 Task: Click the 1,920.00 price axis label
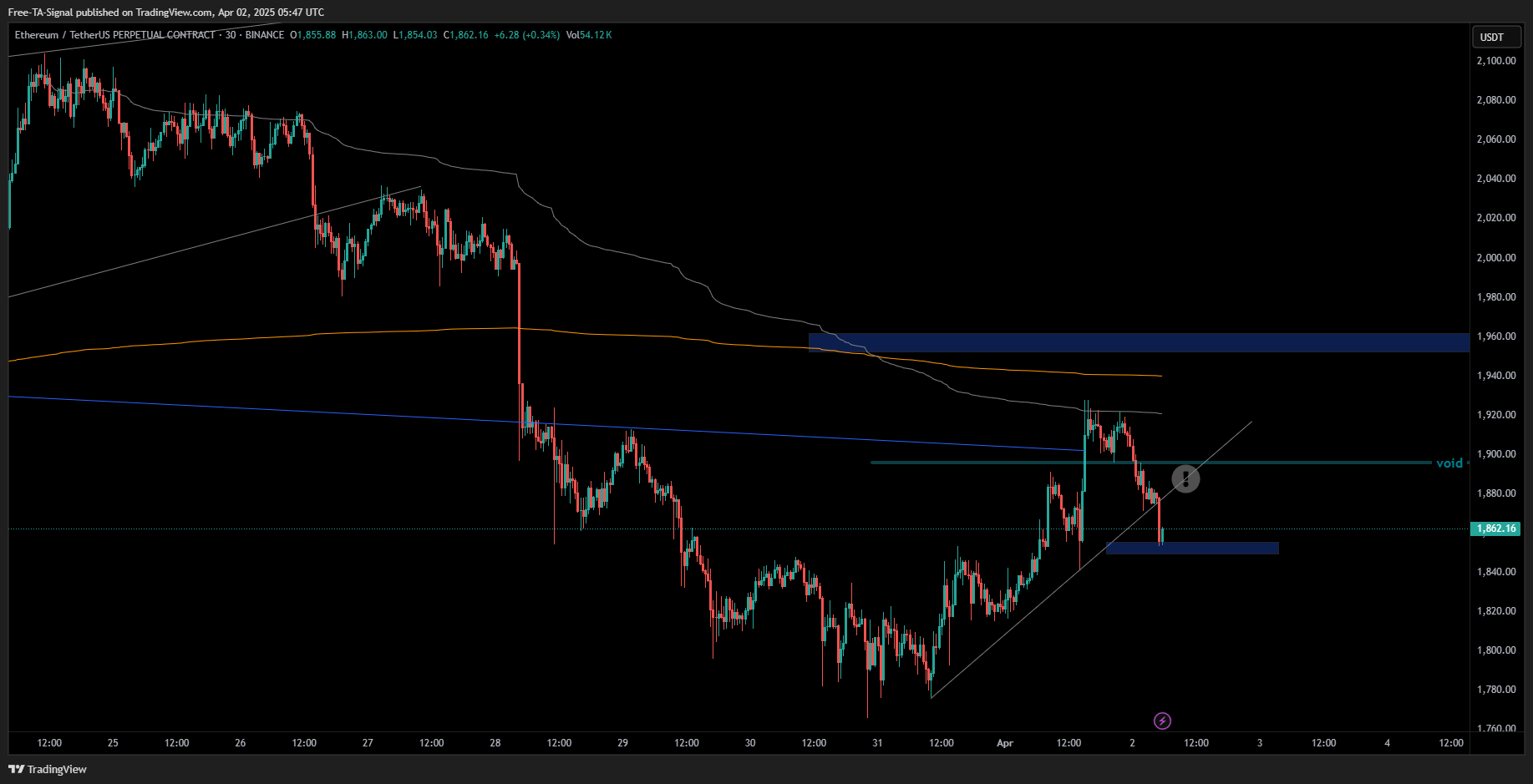click(x=1496, y=415)
